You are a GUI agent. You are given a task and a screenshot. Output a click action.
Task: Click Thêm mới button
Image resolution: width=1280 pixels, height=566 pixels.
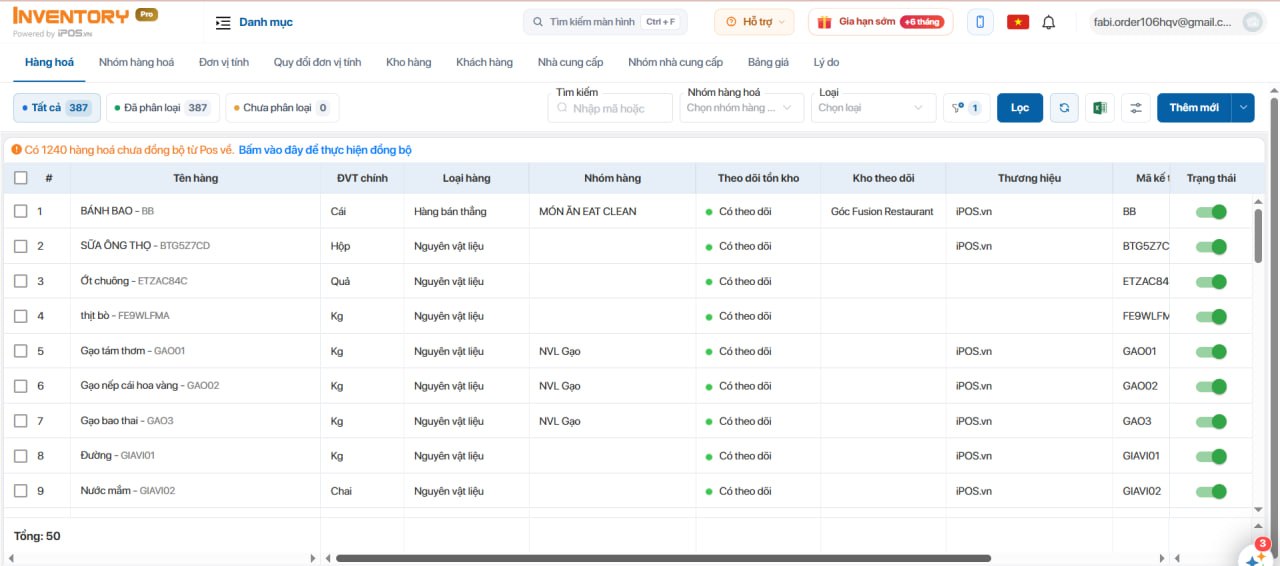point(1195,108)
